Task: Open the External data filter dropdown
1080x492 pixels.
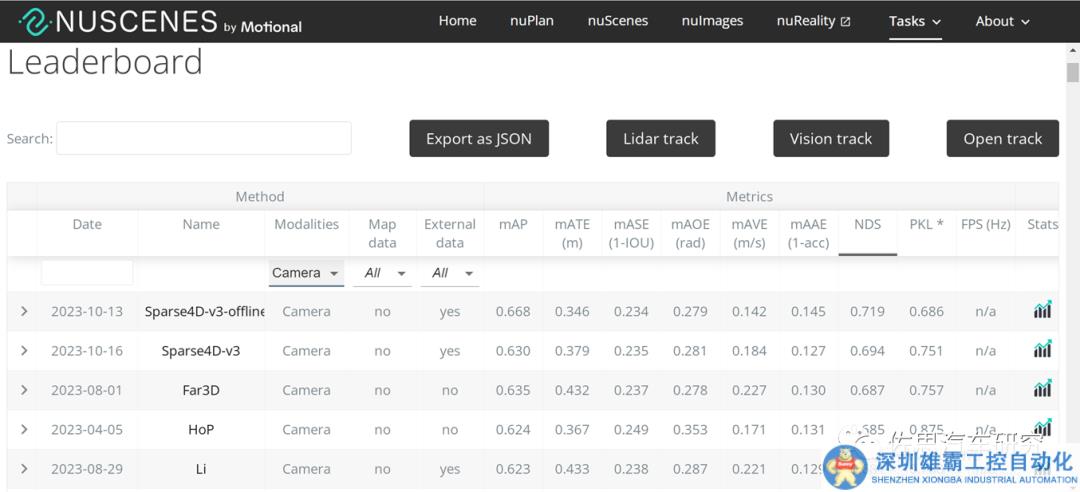Action: (449, 273)
